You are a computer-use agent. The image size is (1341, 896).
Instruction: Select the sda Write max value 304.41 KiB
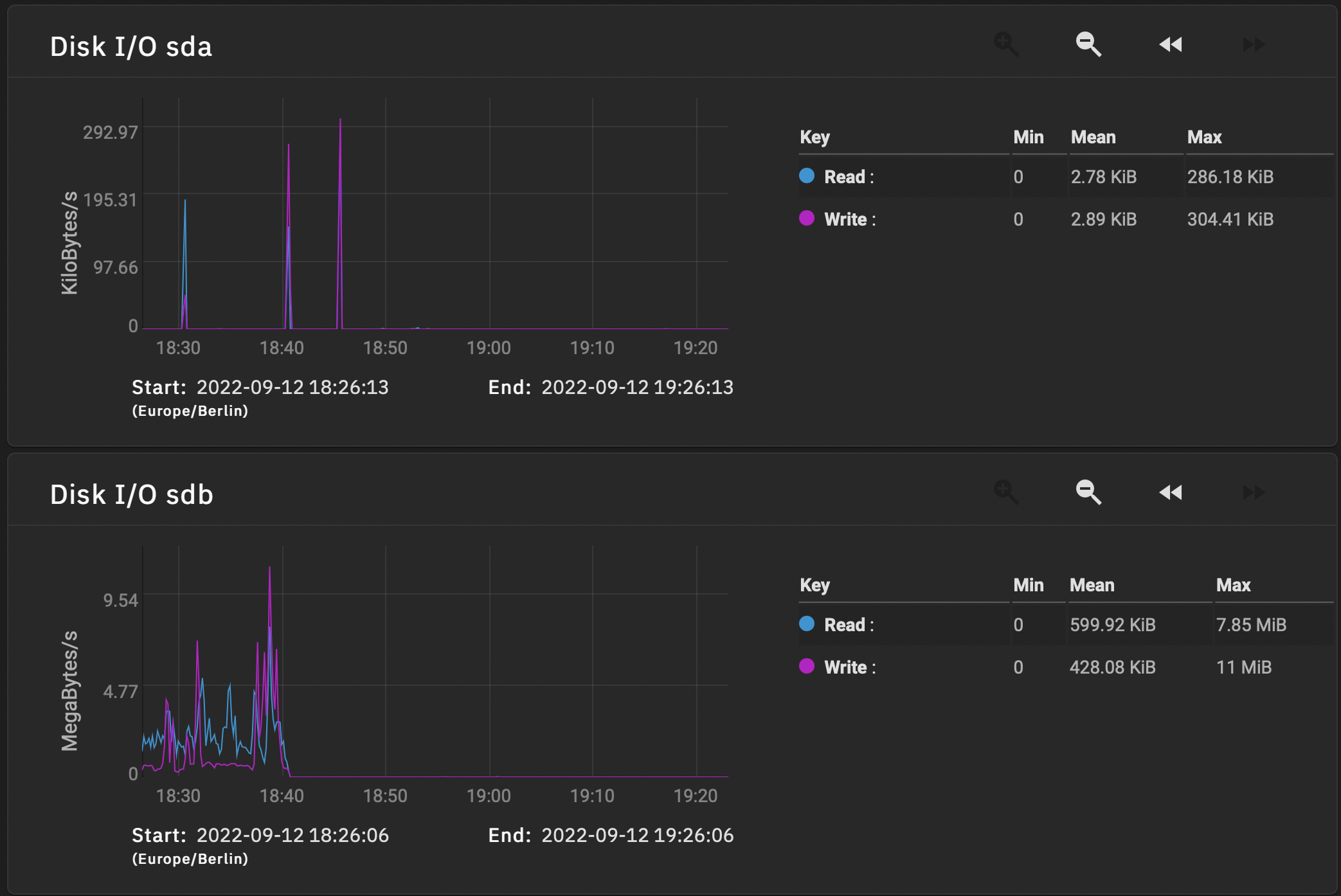point(1230,219)
